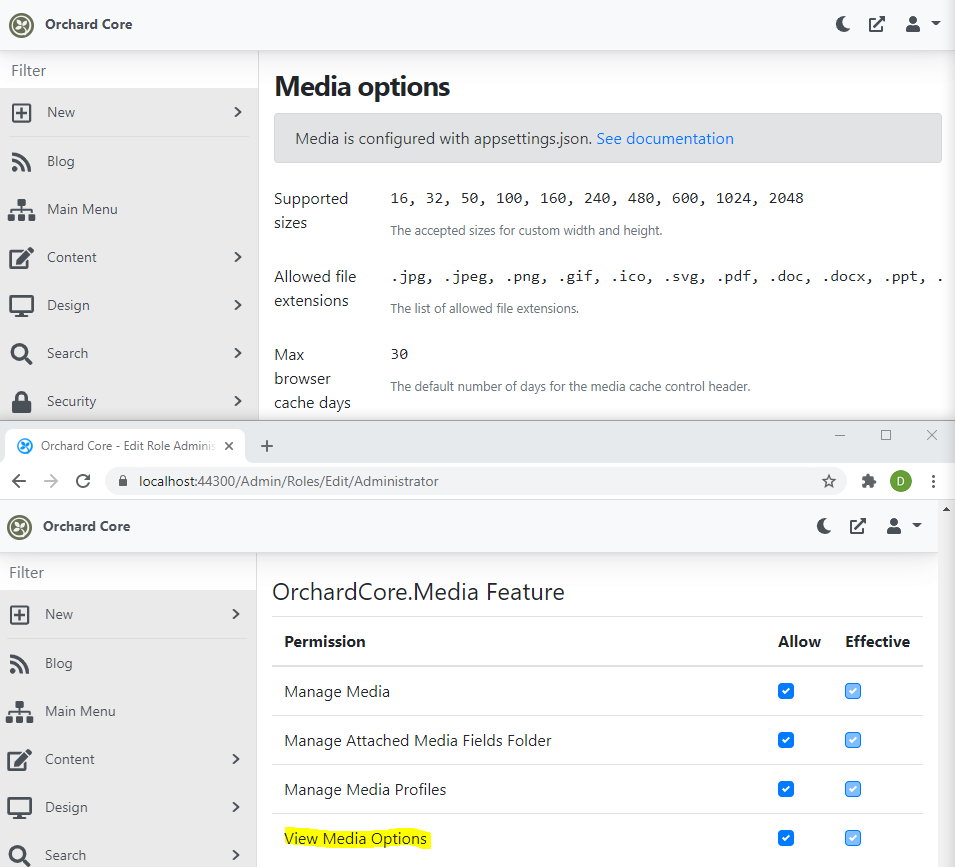Select Blog menu item in Edit Role window
The height and width of the screenshot is (867, 955).
point(58,663)
